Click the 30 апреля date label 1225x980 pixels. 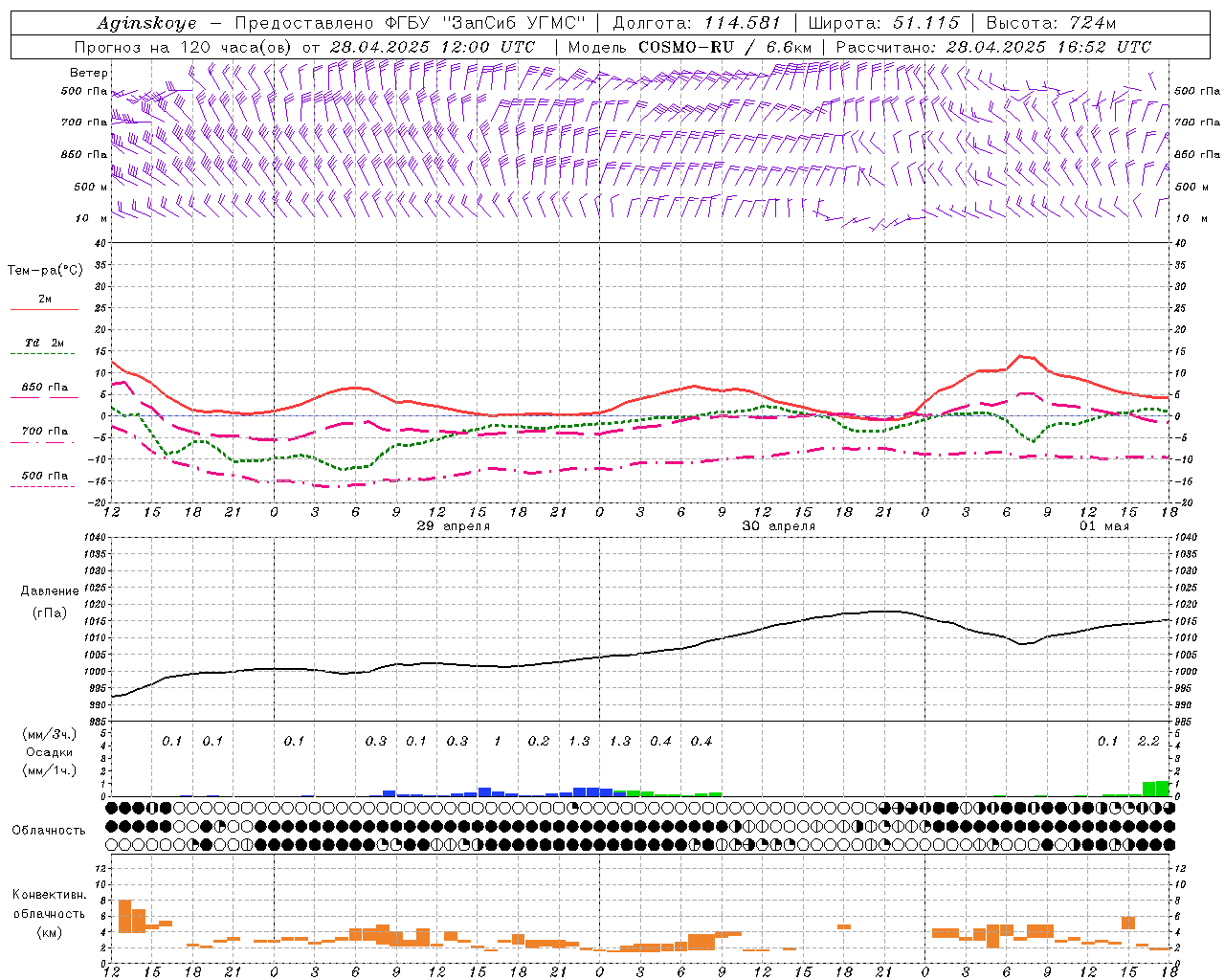tap(779, 526)
